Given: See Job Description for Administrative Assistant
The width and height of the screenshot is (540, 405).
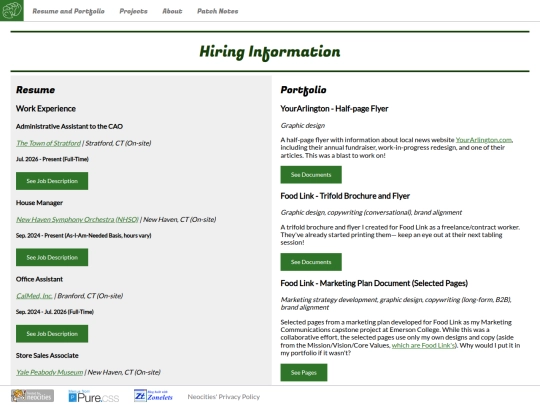Looking at the screenshot, I should (x=52, y=181).
